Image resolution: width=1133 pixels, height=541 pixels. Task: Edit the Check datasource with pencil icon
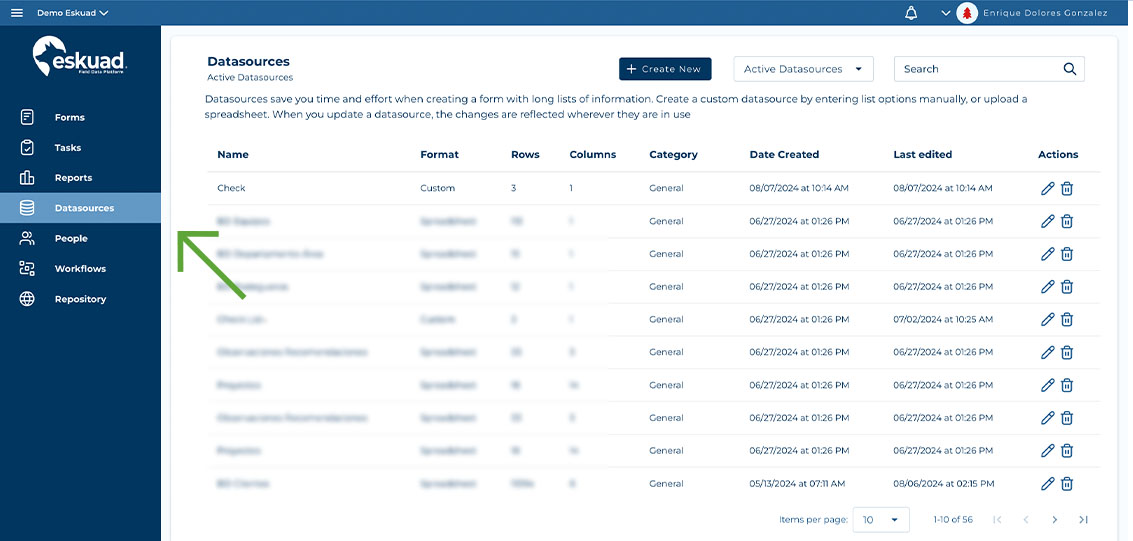pos(1047,188)
